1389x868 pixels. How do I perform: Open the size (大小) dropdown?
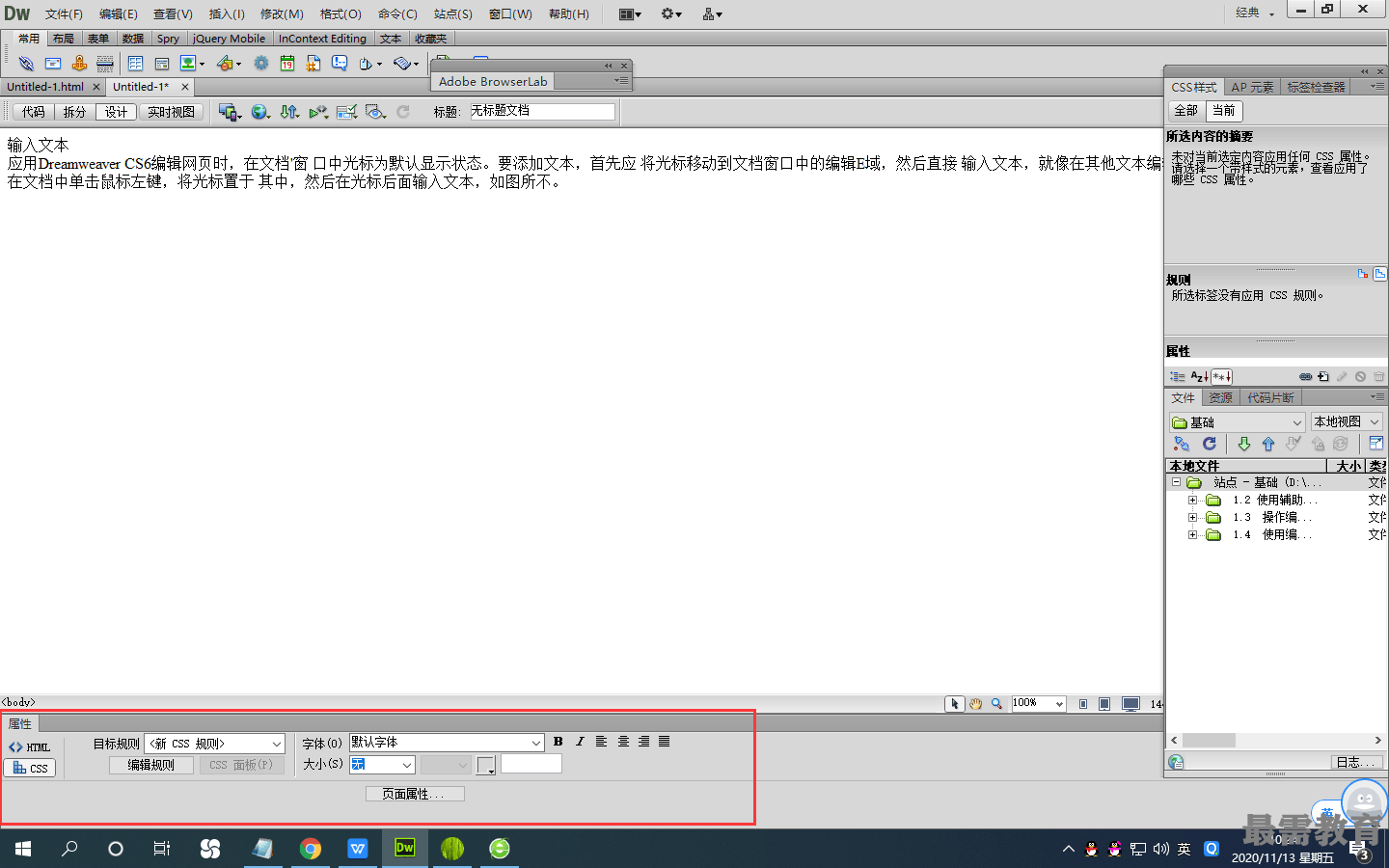382,764
